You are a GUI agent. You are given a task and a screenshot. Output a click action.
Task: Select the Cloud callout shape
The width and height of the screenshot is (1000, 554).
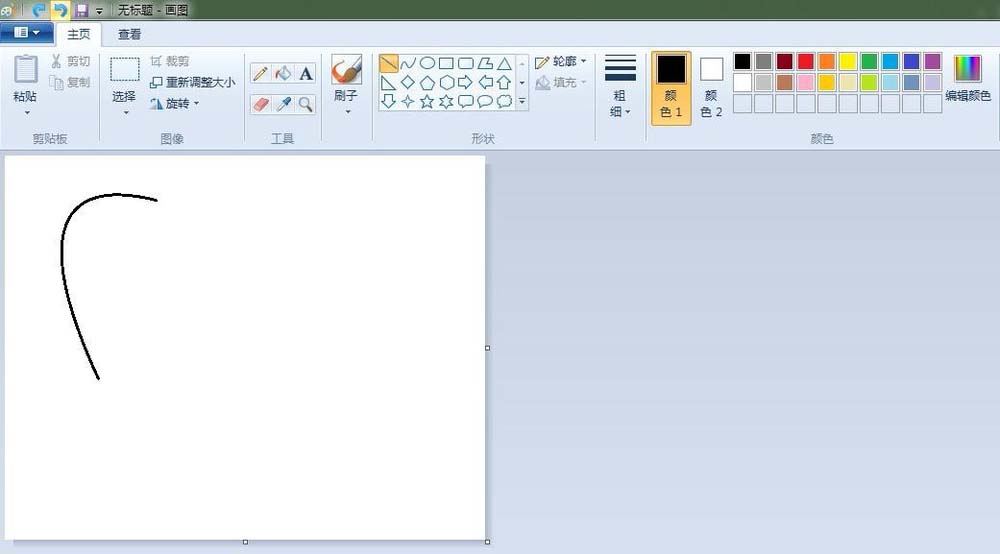pyautogui.click(x=504, y=101)
